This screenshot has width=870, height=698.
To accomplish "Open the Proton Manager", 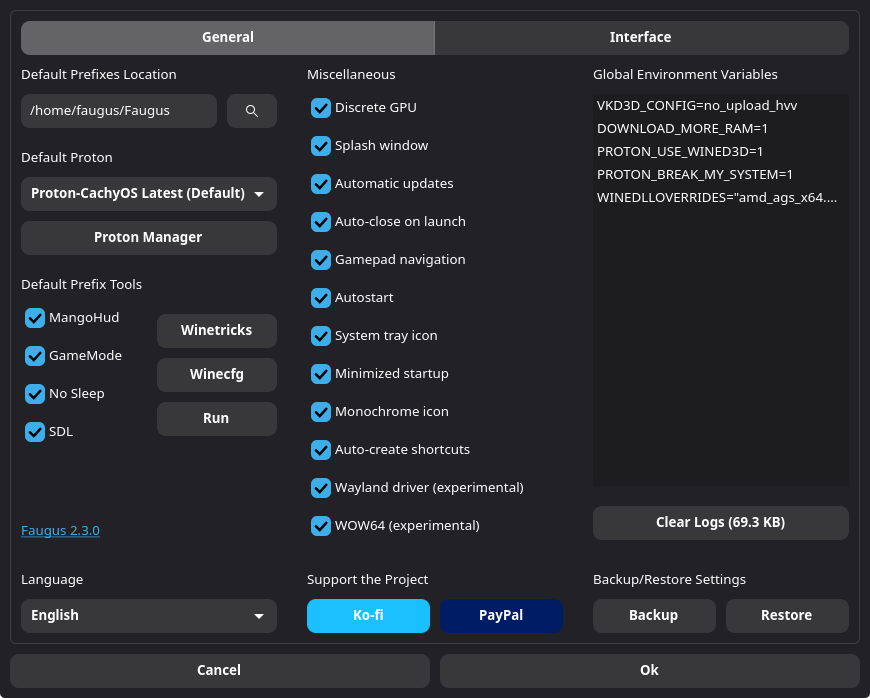I will (149, 237).
